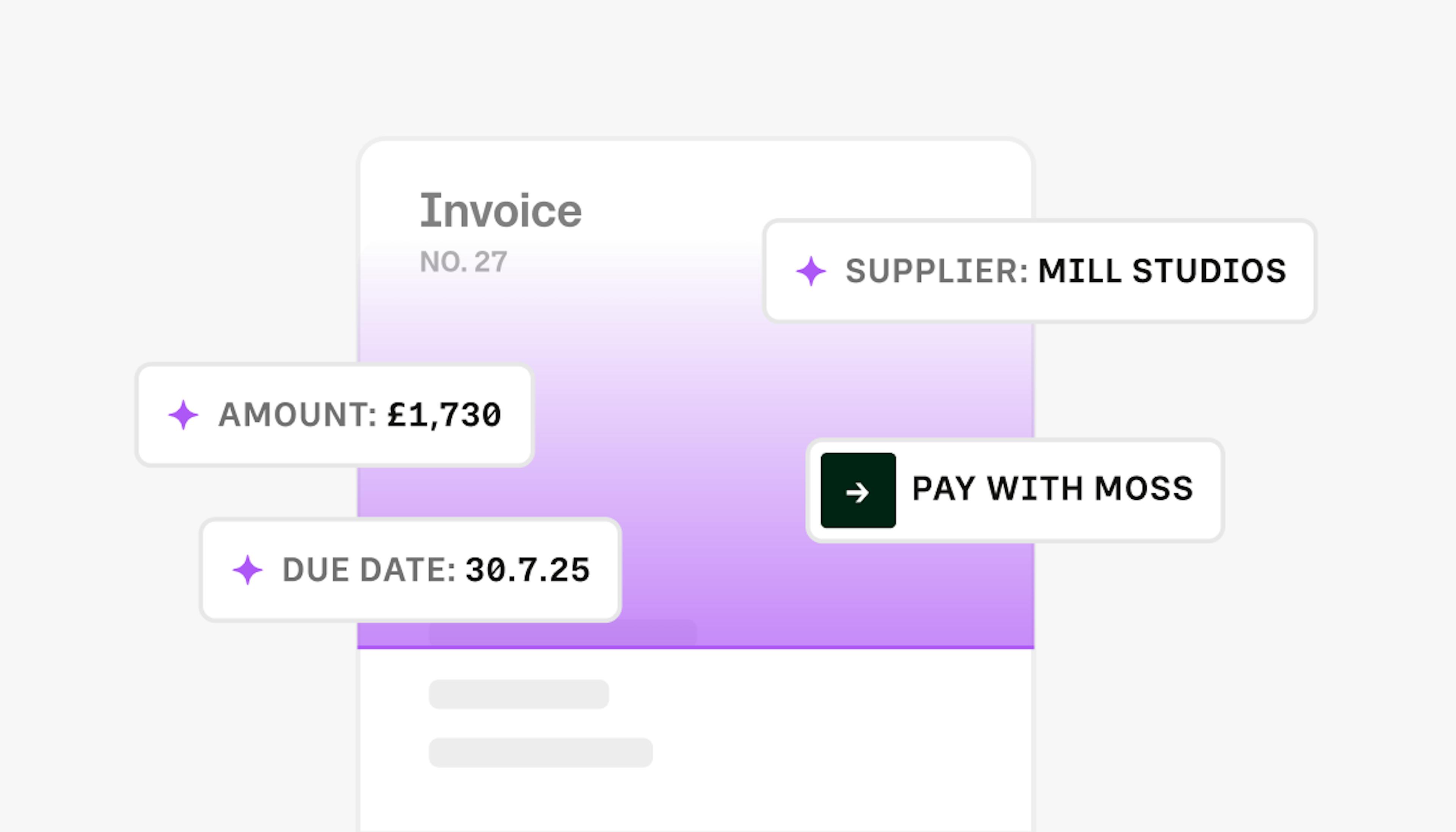This screenshot has height=832, width=1456.
Task: Click the sparkle icon beside Supplier
Action: click(x=811, y=271)
